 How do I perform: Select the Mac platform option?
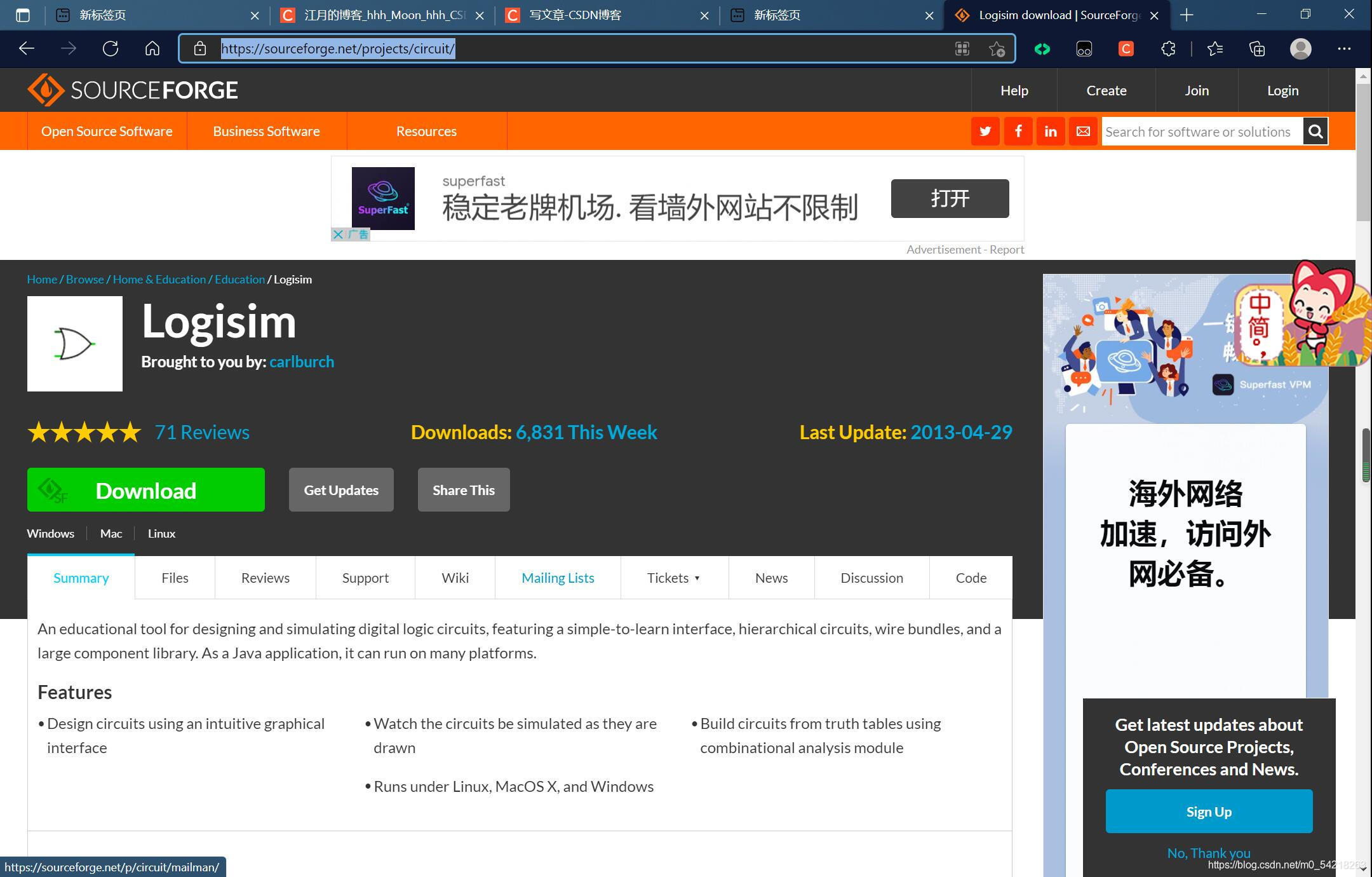tap(111, 533)
